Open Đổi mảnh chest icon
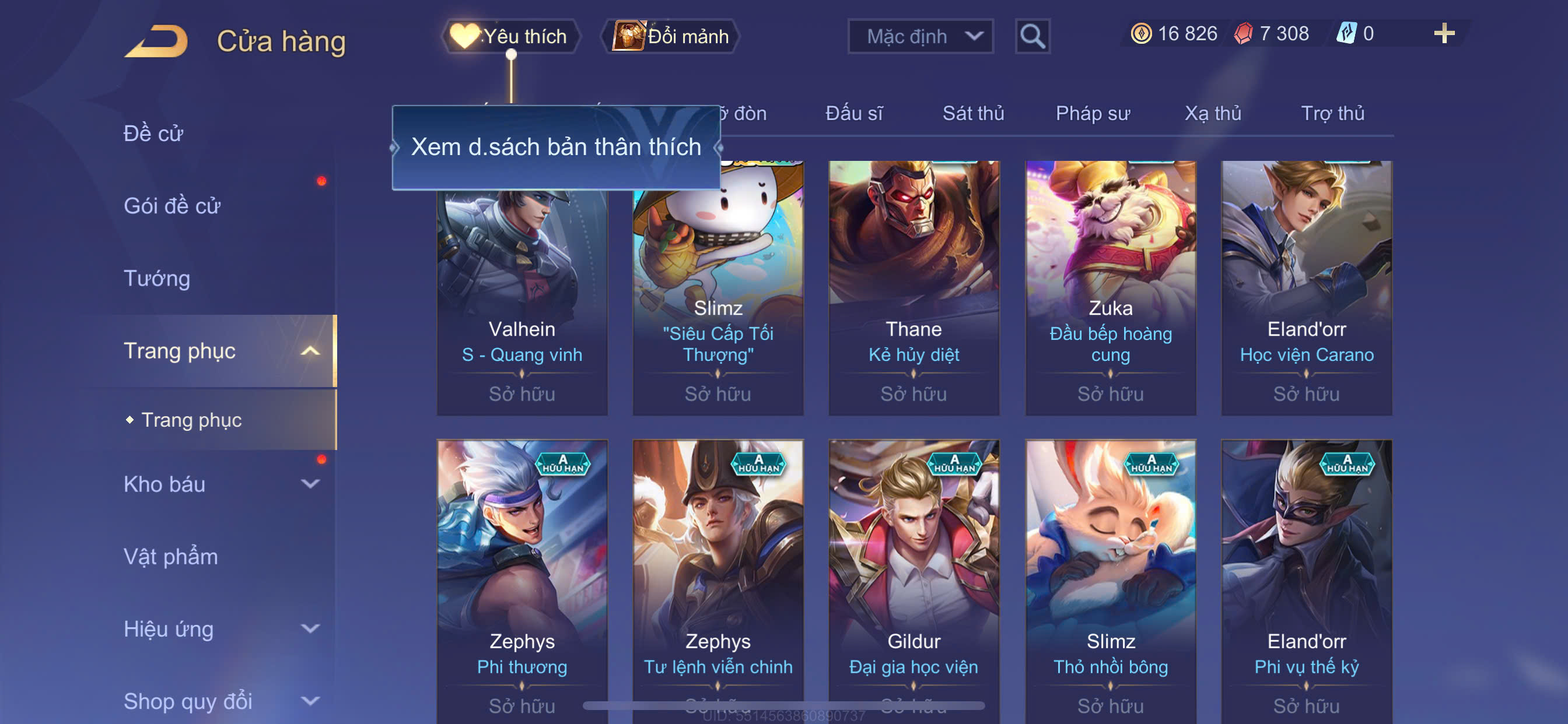1568x724 pixels. coord(628,36)
